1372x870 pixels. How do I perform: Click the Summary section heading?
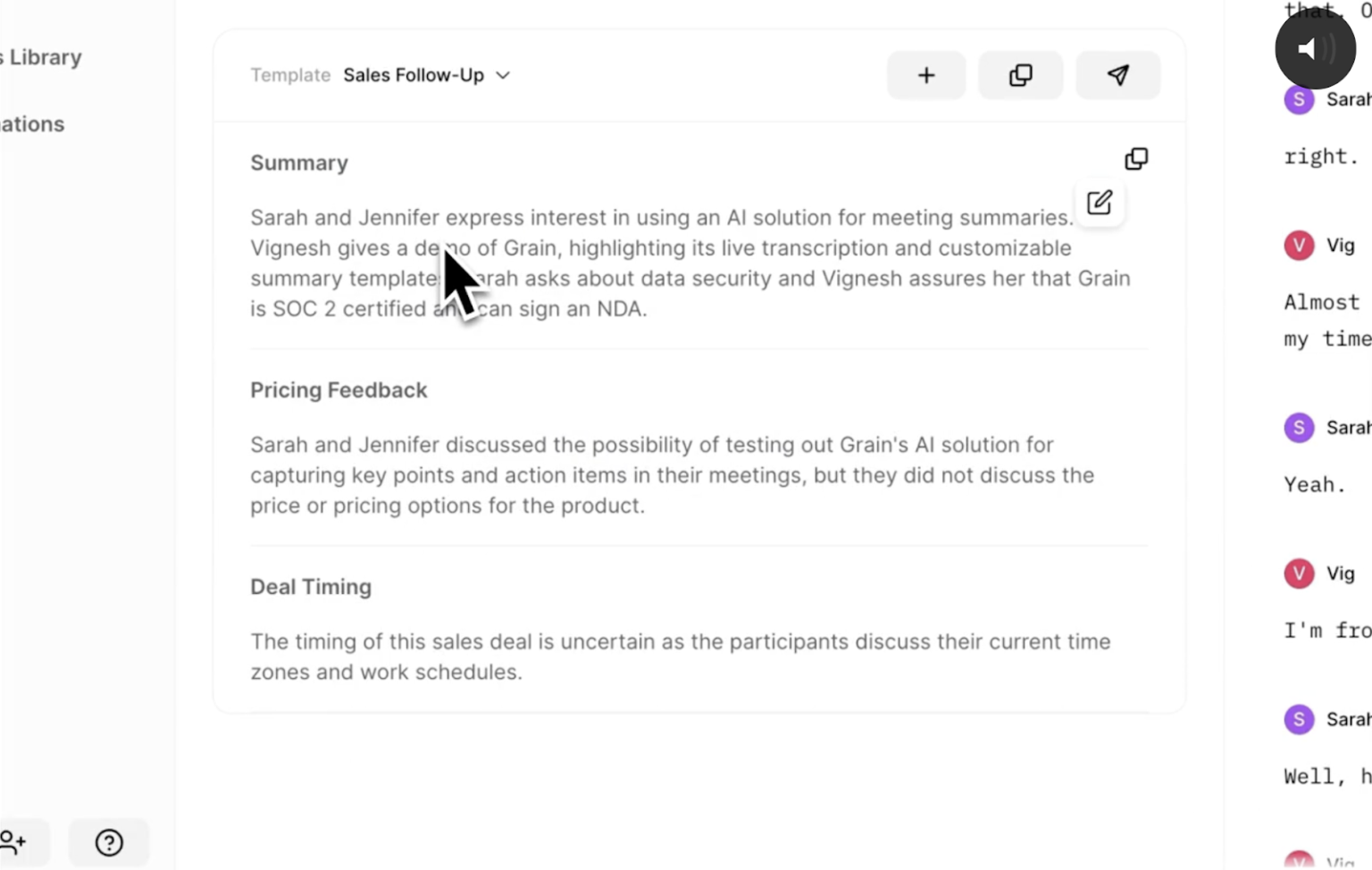pos(299,163)
